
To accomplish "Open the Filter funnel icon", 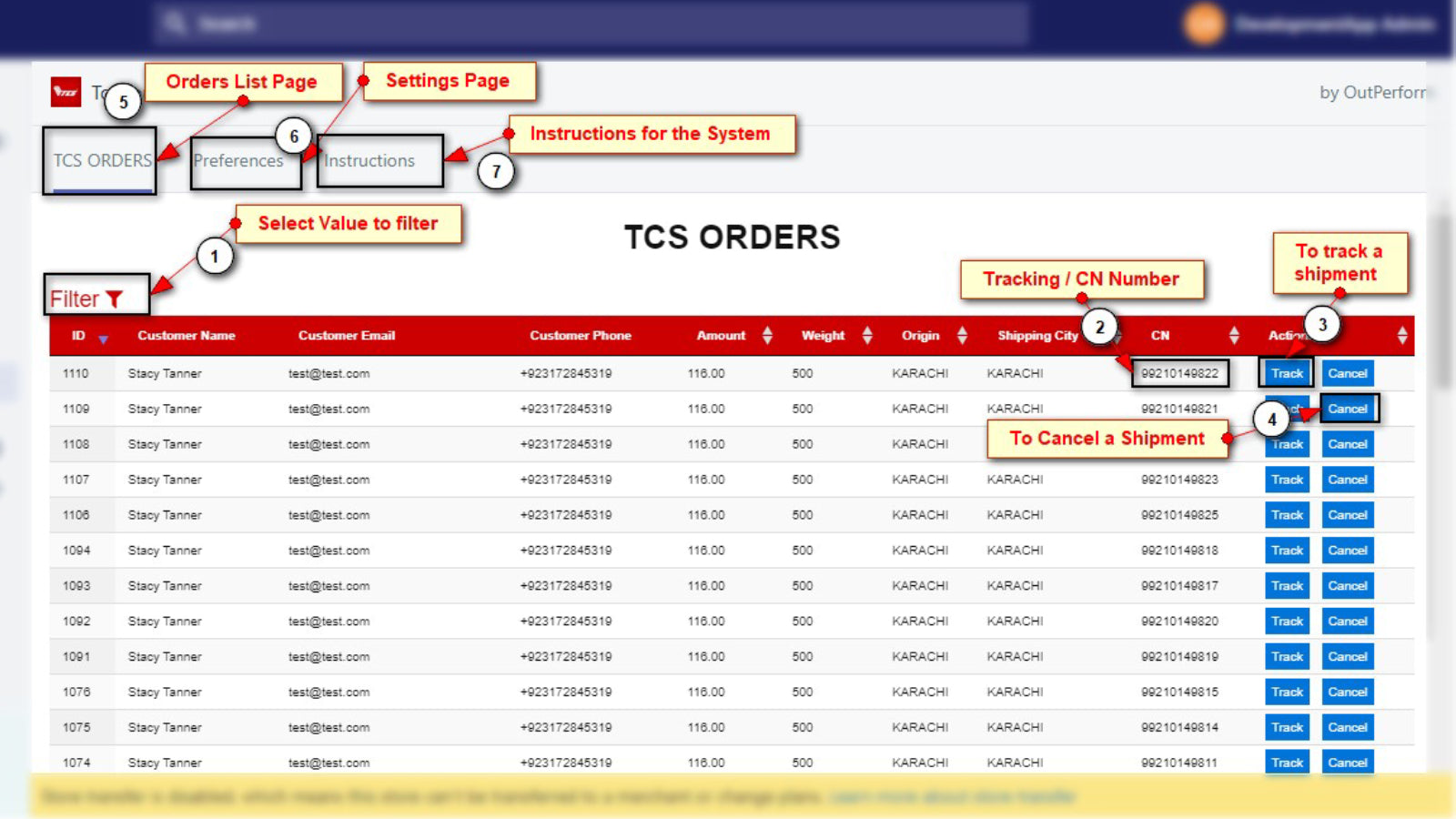I will tap(114, 298).
